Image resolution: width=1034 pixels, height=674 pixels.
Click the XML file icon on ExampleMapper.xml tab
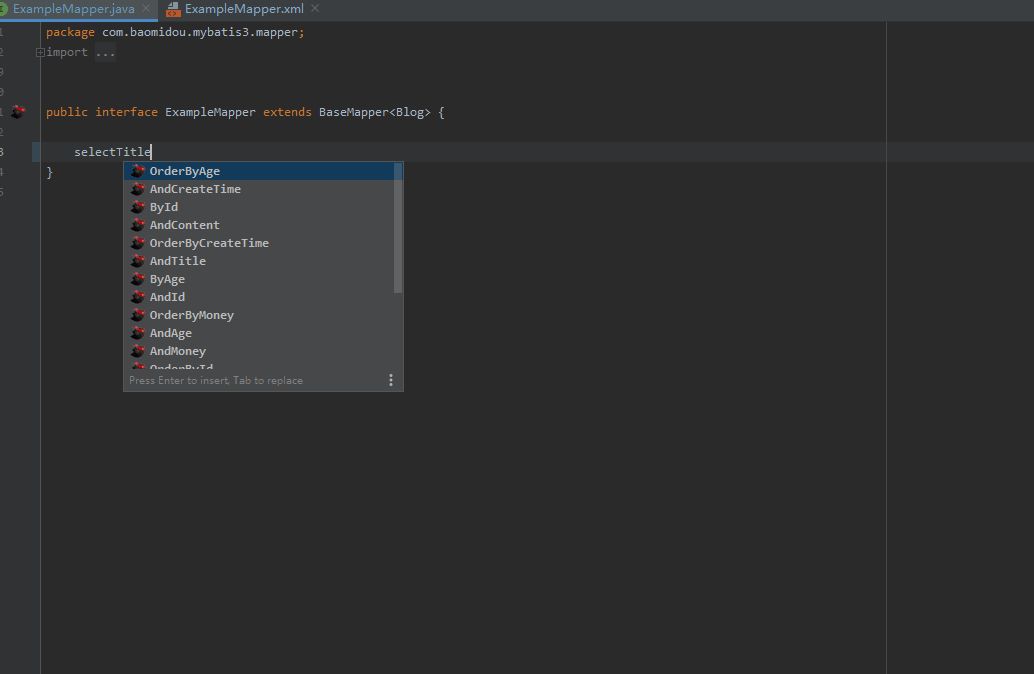point(174,9)
